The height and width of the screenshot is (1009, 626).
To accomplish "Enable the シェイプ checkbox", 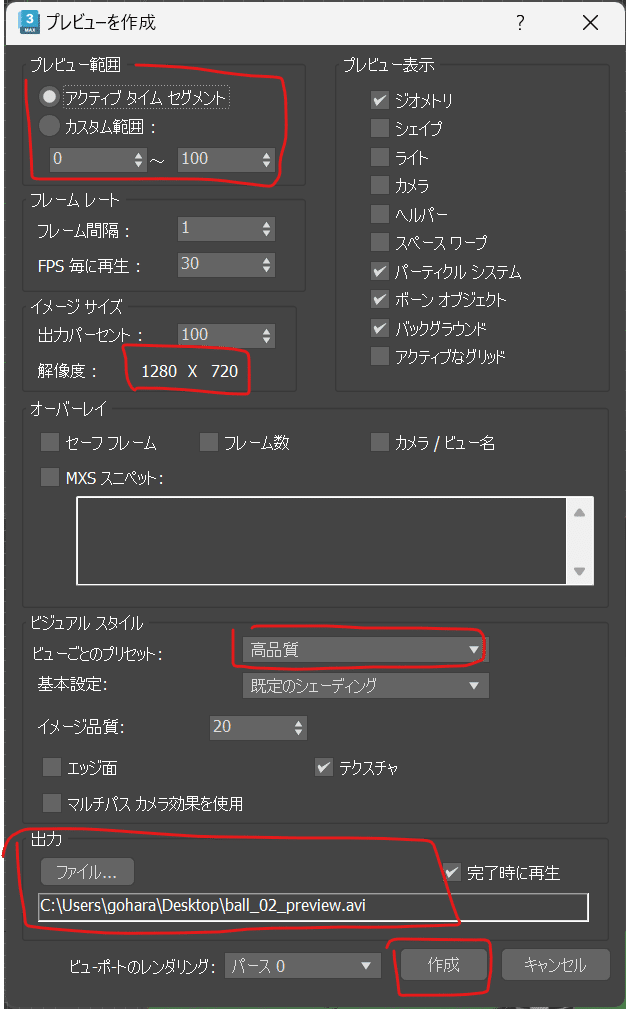I will tap(380, 128).
